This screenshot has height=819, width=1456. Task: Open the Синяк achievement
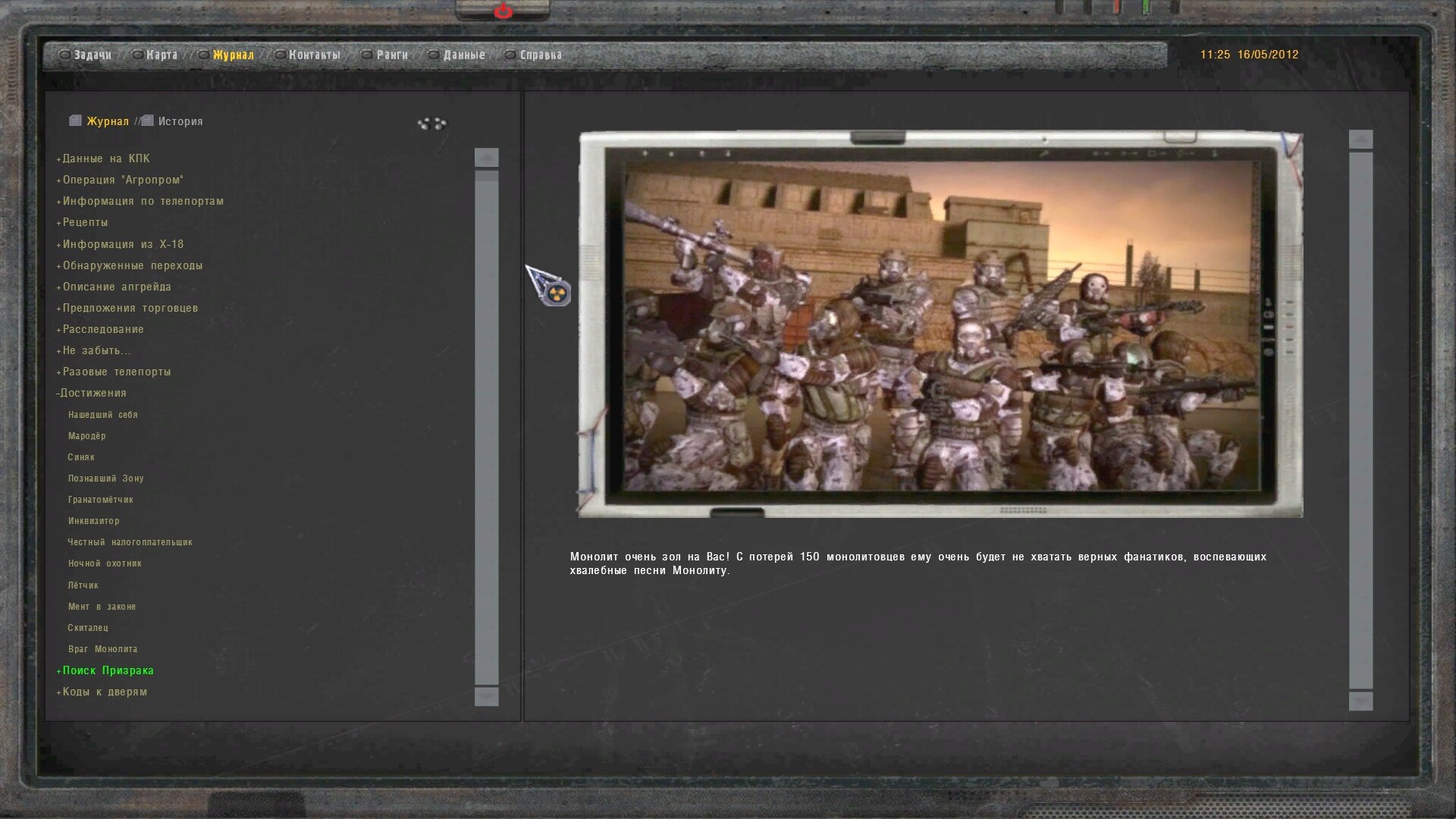pos(81,457)
